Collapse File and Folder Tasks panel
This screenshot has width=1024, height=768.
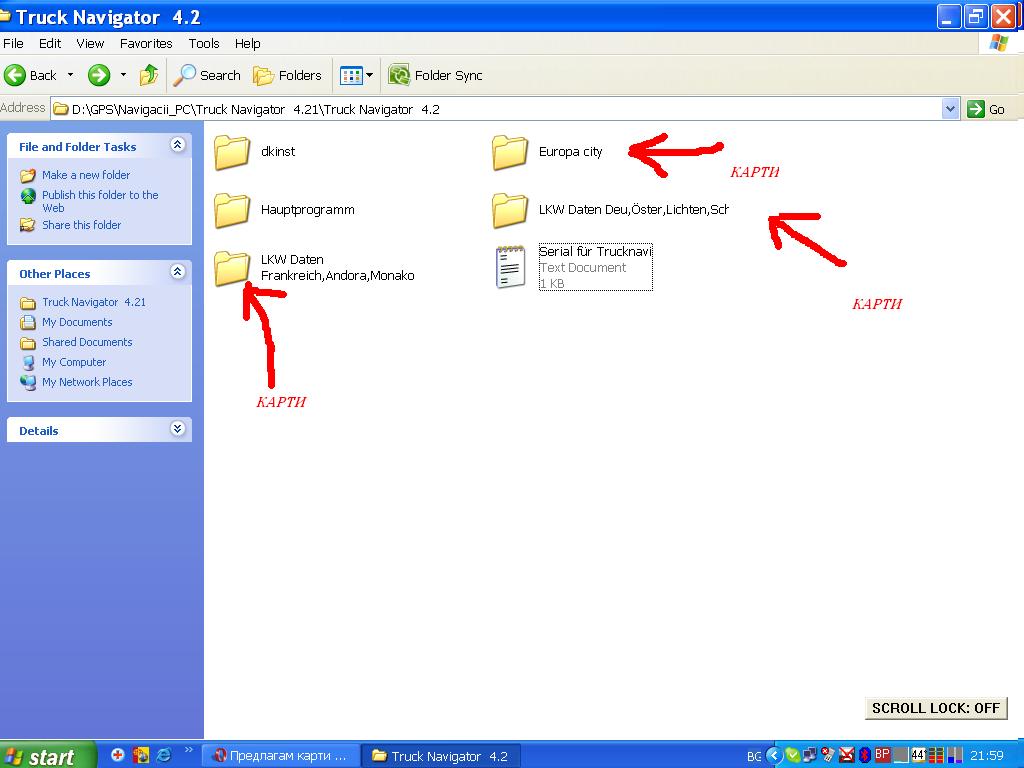[177, 145]
